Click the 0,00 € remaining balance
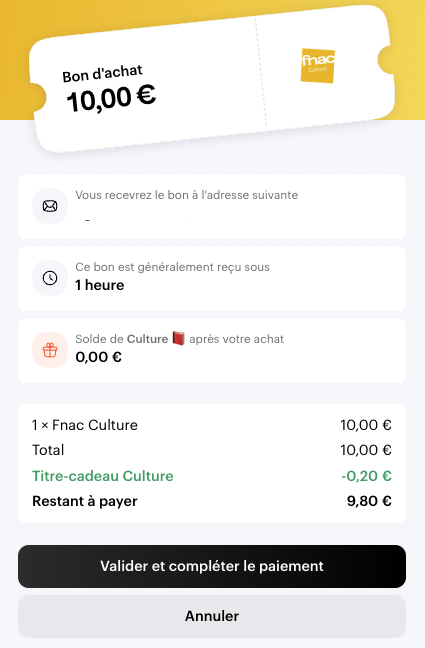425x648 pixels. click(x=98, y=357)
